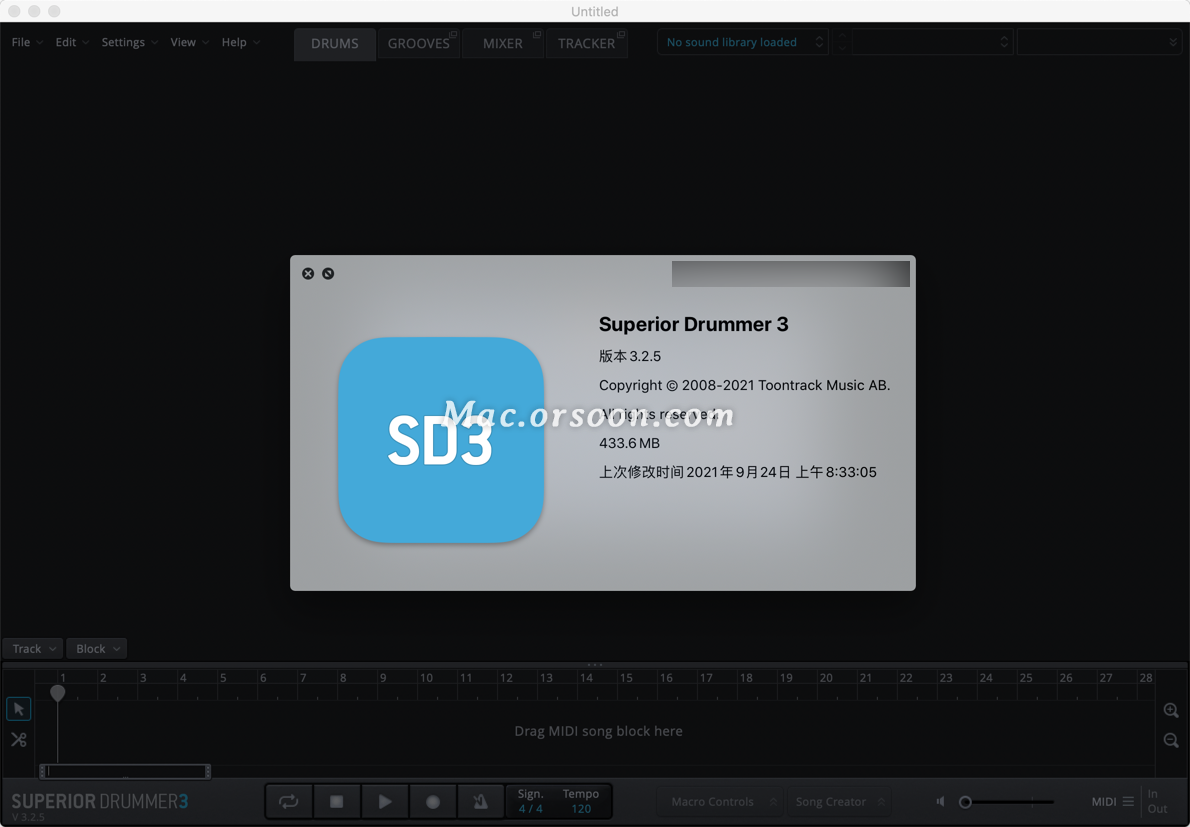This screenshot has height=827, width=1190.
Task: Switch to the MIXER tab
Action: click(x=502, y=44)
